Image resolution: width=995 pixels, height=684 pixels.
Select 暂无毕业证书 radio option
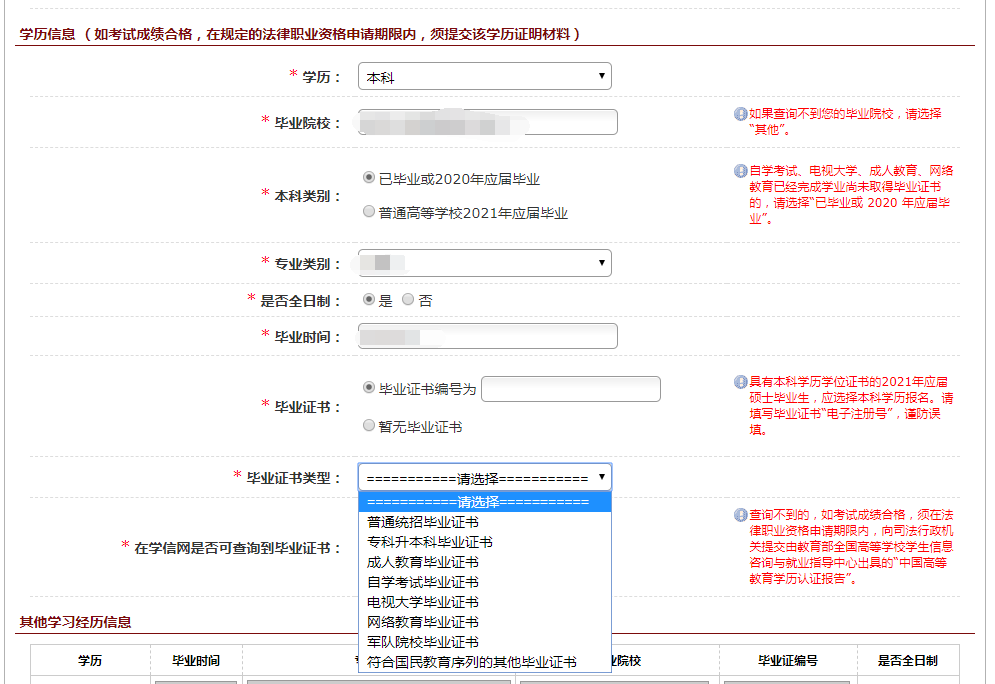coord(369,425)
